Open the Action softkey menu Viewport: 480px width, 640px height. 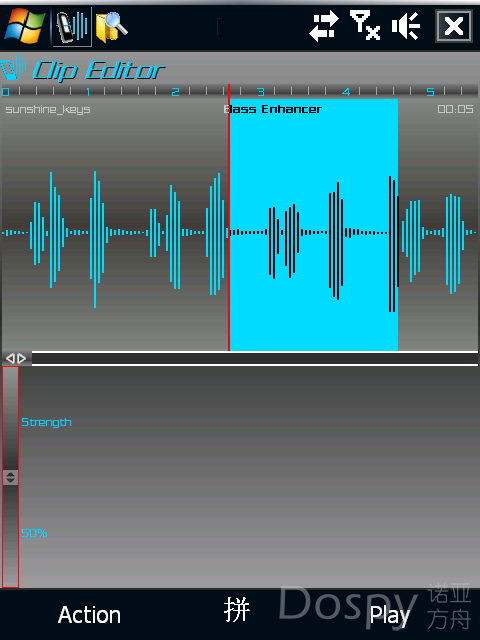(89, 615)
